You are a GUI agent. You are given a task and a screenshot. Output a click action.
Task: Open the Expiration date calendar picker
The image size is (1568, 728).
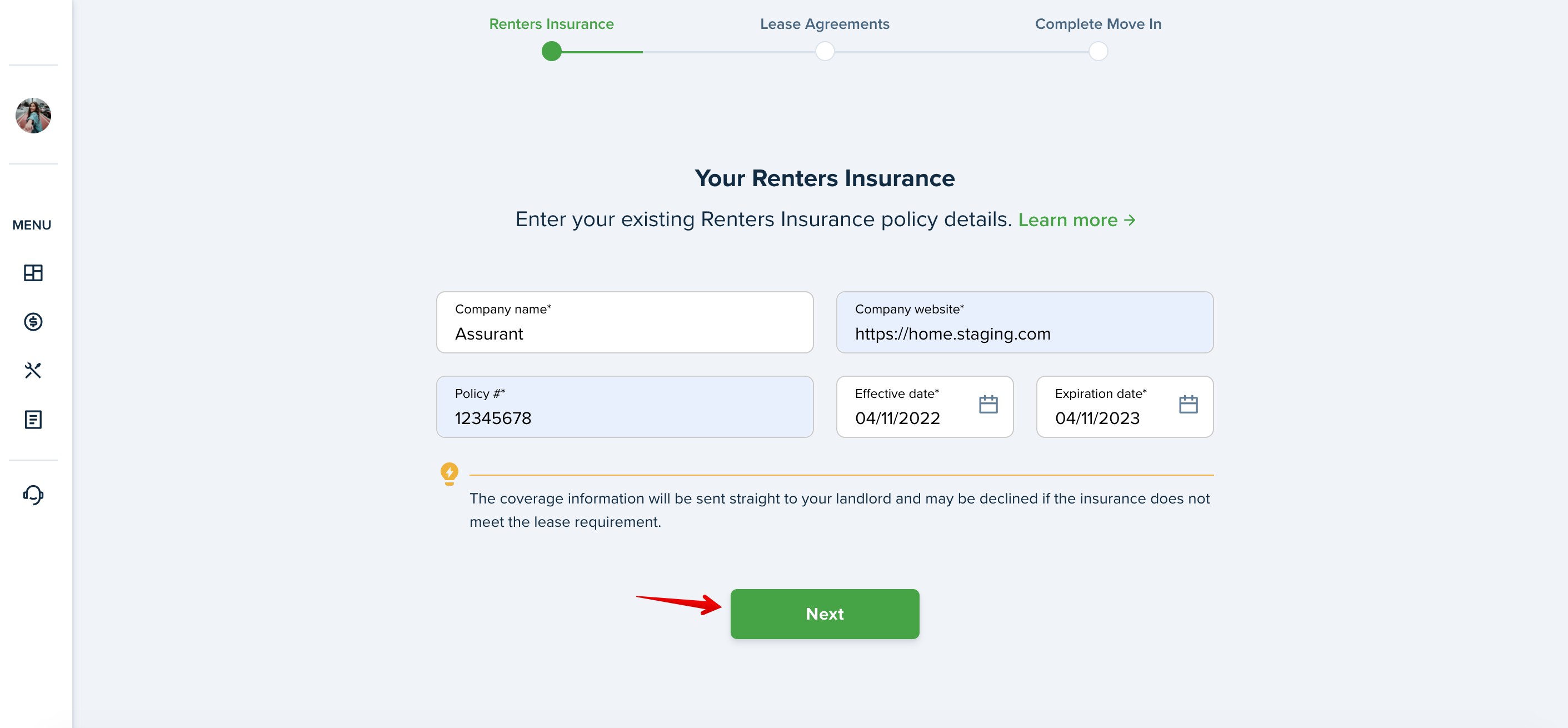pyautogui.click(x=1188, y=404)
